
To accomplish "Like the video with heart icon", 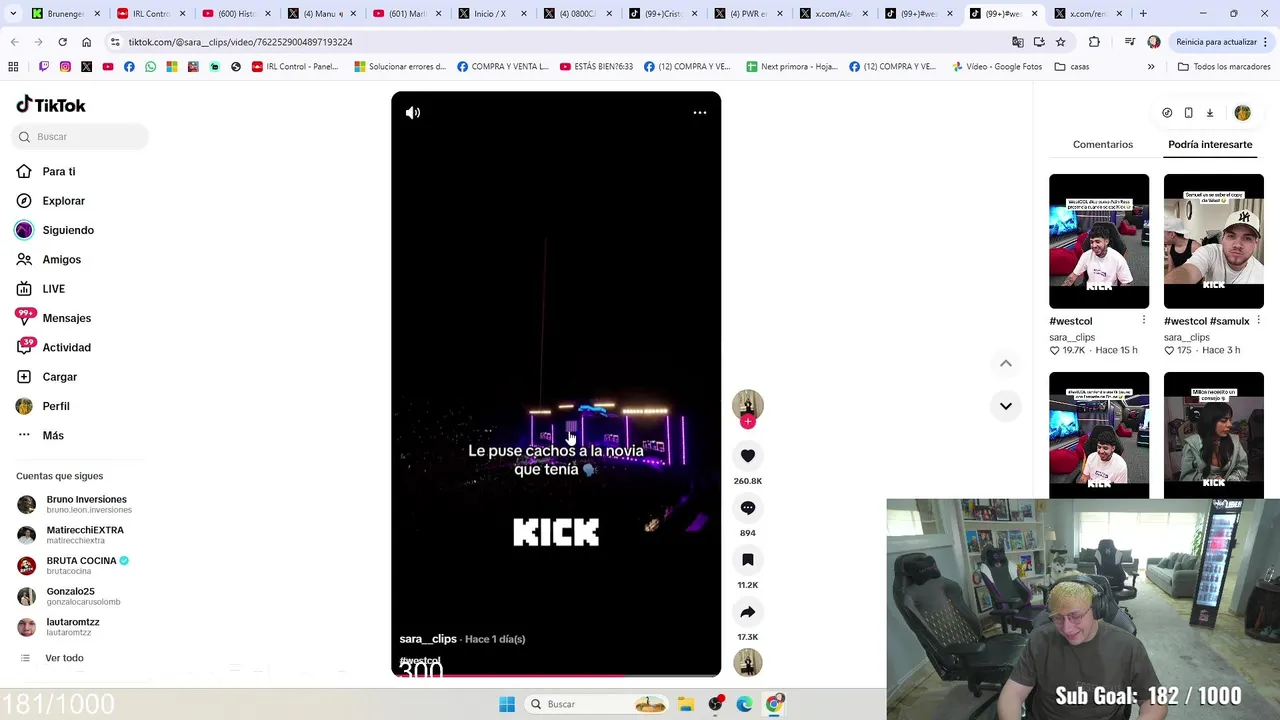I will coord(747,456).
